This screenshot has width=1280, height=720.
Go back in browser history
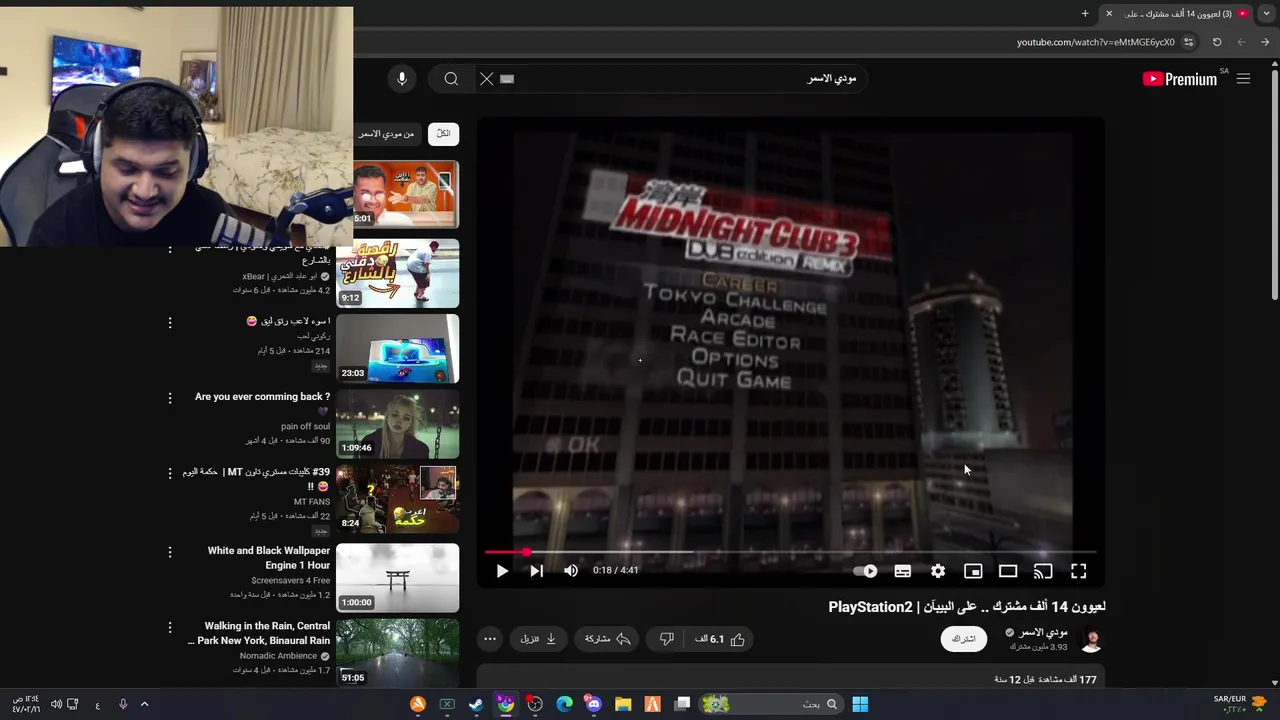[x=1265, y=42]
